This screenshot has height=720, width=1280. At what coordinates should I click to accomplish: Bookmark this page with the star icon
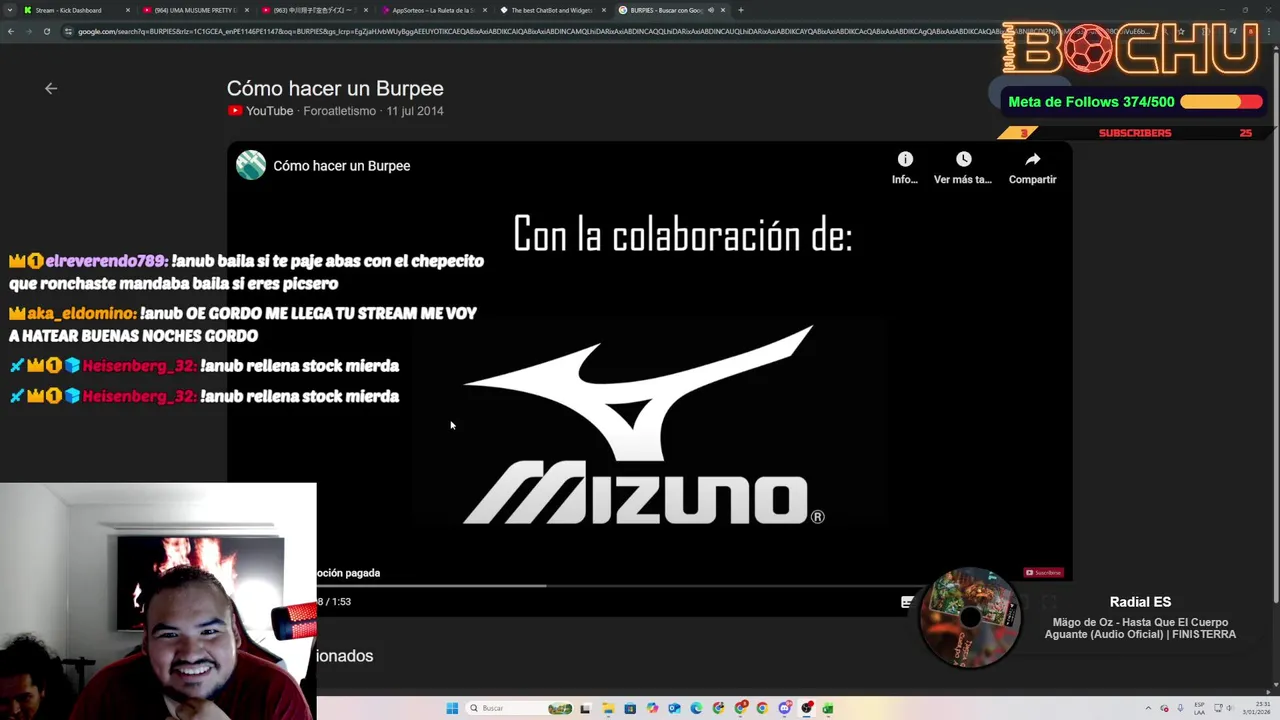pos(1181,32)
